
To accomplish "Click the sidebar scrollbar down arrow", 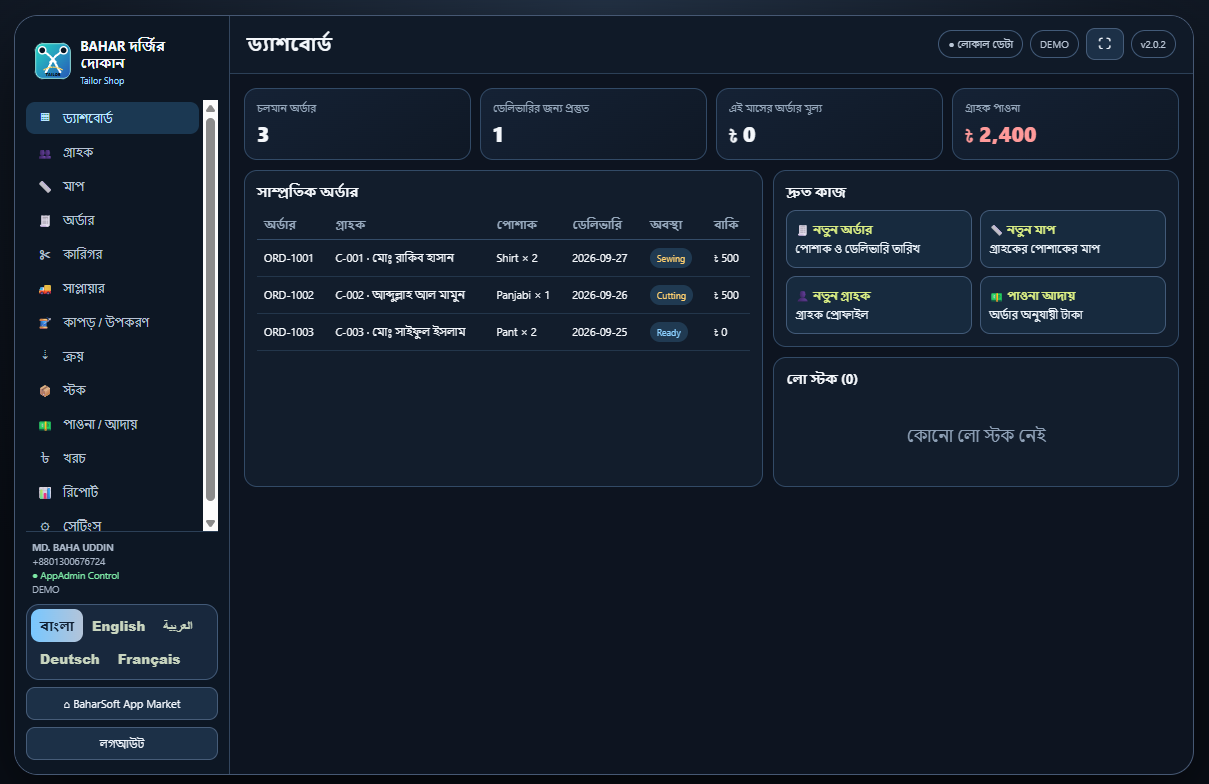I will 210,523.
